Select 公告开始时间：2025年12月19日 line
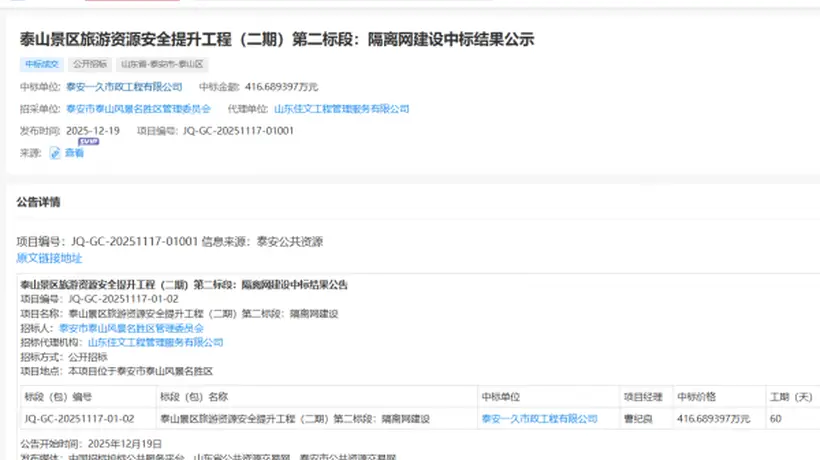The height and width of the screenshot is (460, 820). pos(91,444)
